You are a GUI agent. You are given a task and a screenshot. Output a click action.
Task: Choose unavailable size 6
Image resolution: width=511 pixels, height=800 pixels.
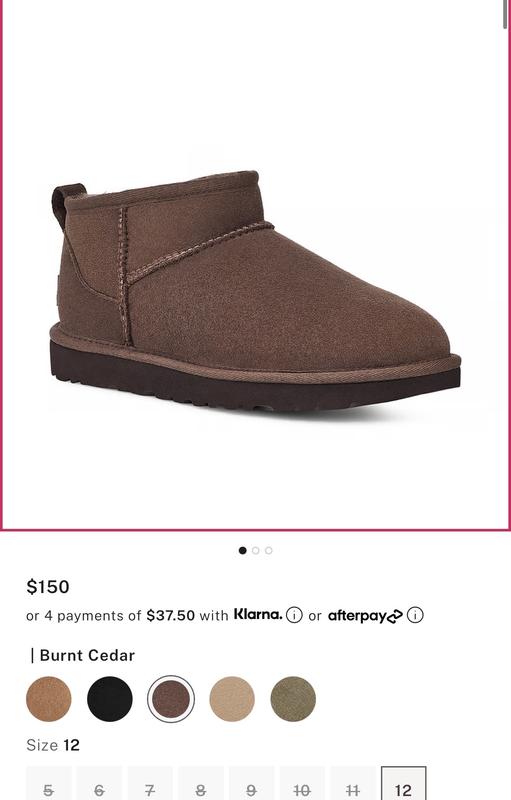tap(99, 784)
